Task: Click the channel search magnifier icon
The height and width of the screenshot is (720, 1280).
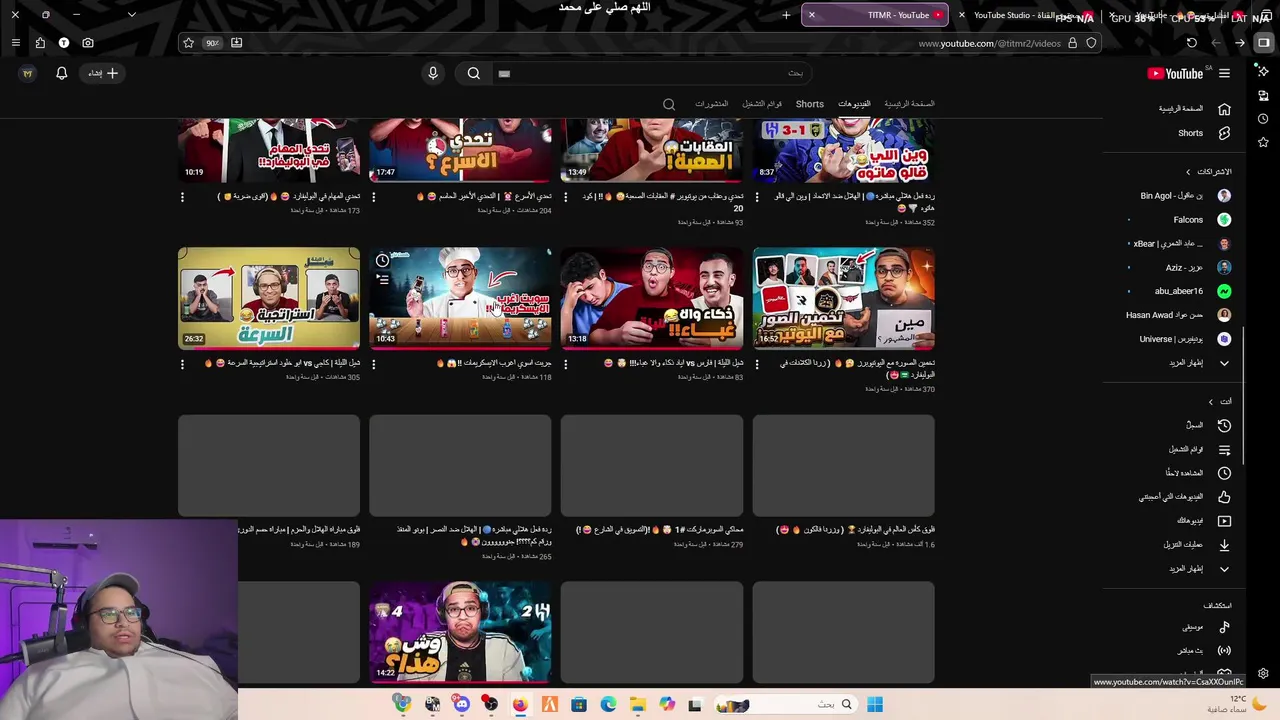Action: pos(669,104)
